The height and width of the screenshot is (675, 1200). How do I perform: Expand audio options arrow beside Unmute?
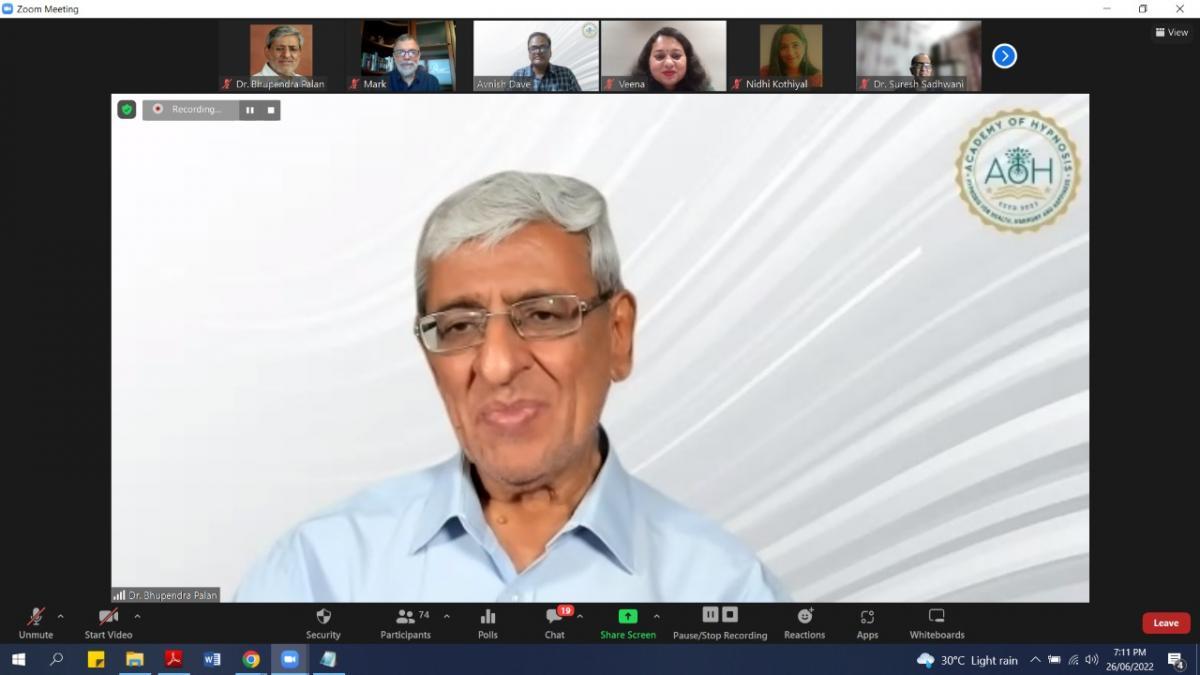coord(61,616)
